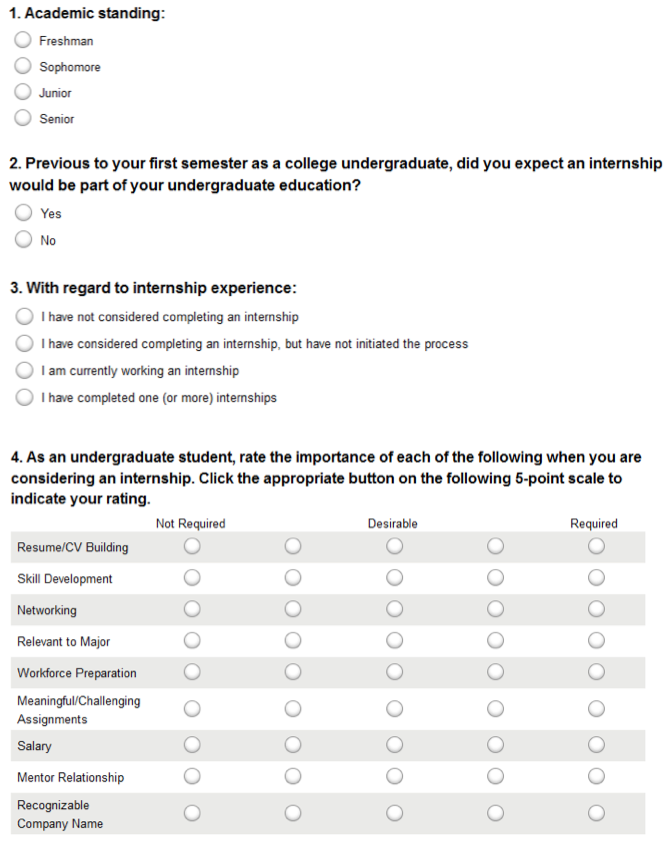Select 'I have not considered completing an internship'

(x=24, y=316)
